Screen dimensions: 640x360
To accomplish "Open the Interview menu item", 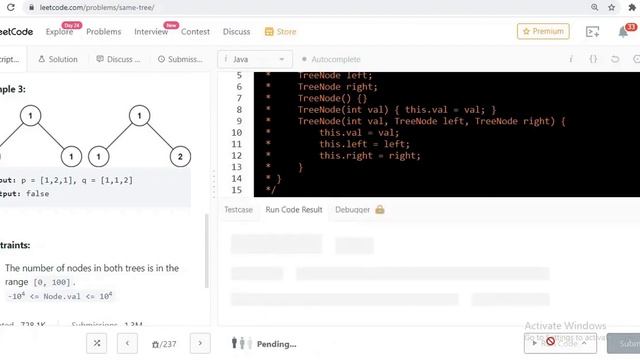I will click(151, 31).
